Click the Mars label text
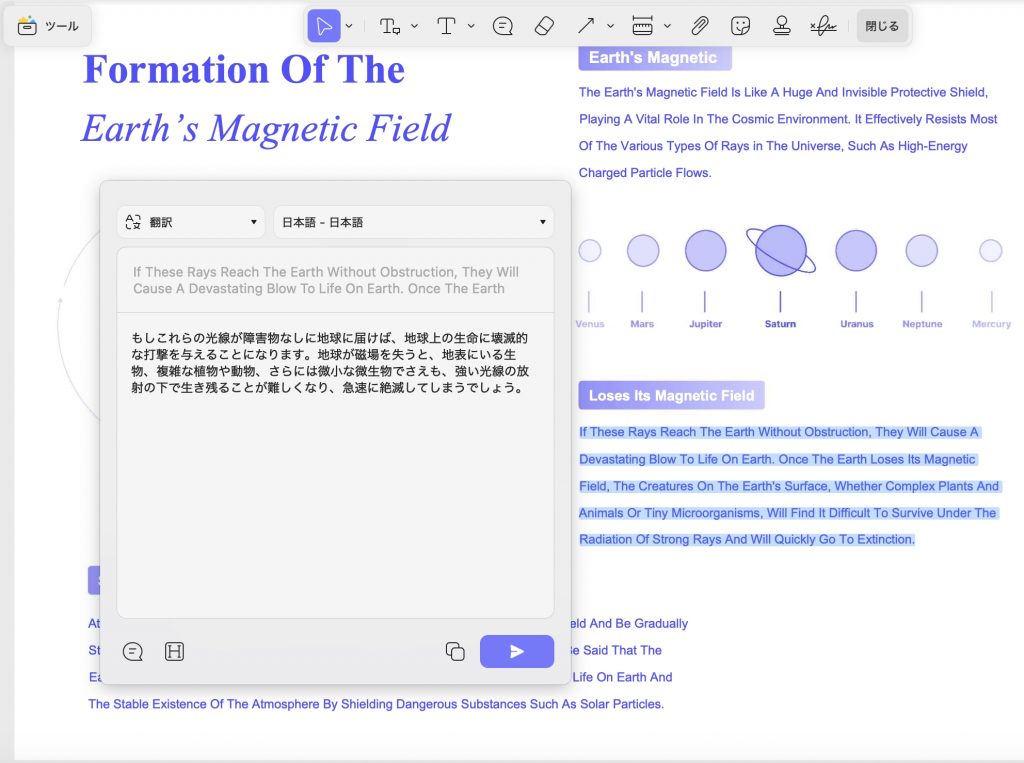This screenshot has height=763, width=1024. [642, 324]
